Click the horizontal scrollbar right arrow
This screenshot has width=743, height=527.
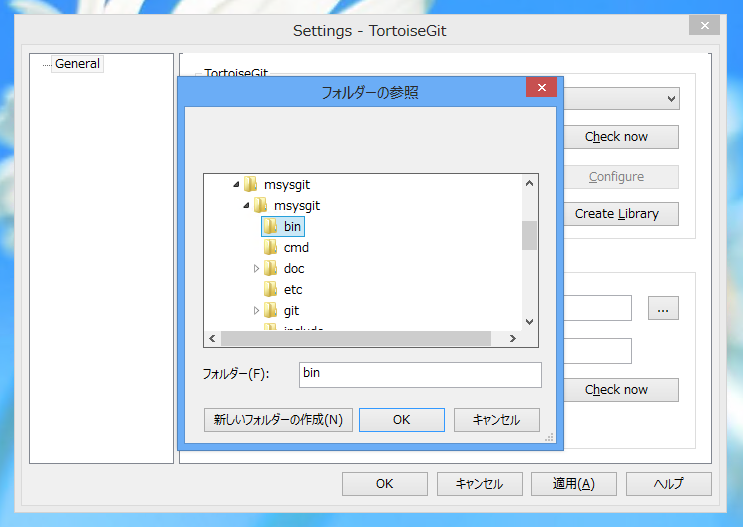tap(512, 338)
